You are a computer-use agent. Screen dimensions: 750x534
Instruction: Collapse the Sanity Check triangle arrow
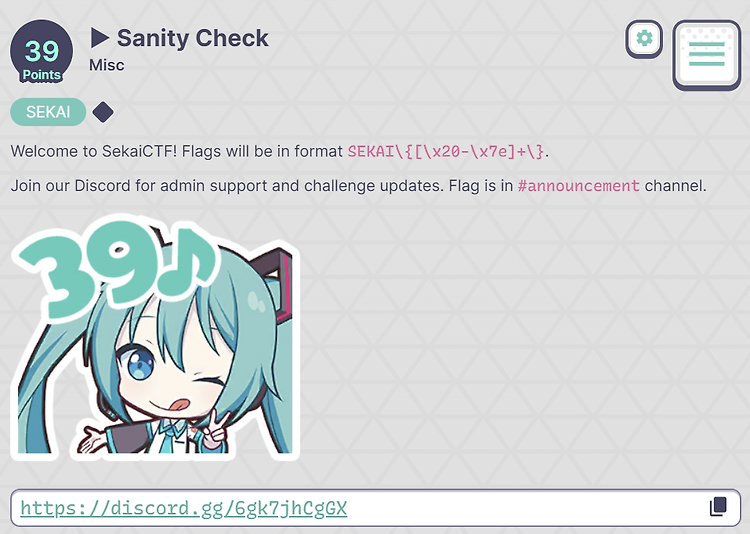click(99, 38)
